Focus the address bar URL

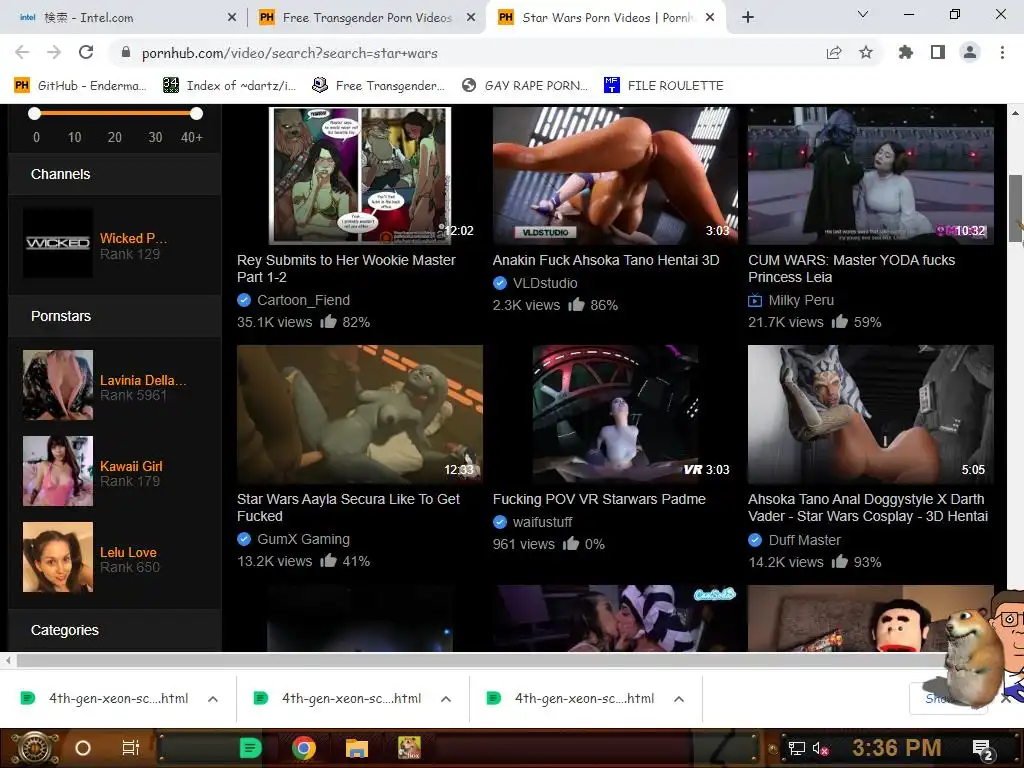coord(290,54)
